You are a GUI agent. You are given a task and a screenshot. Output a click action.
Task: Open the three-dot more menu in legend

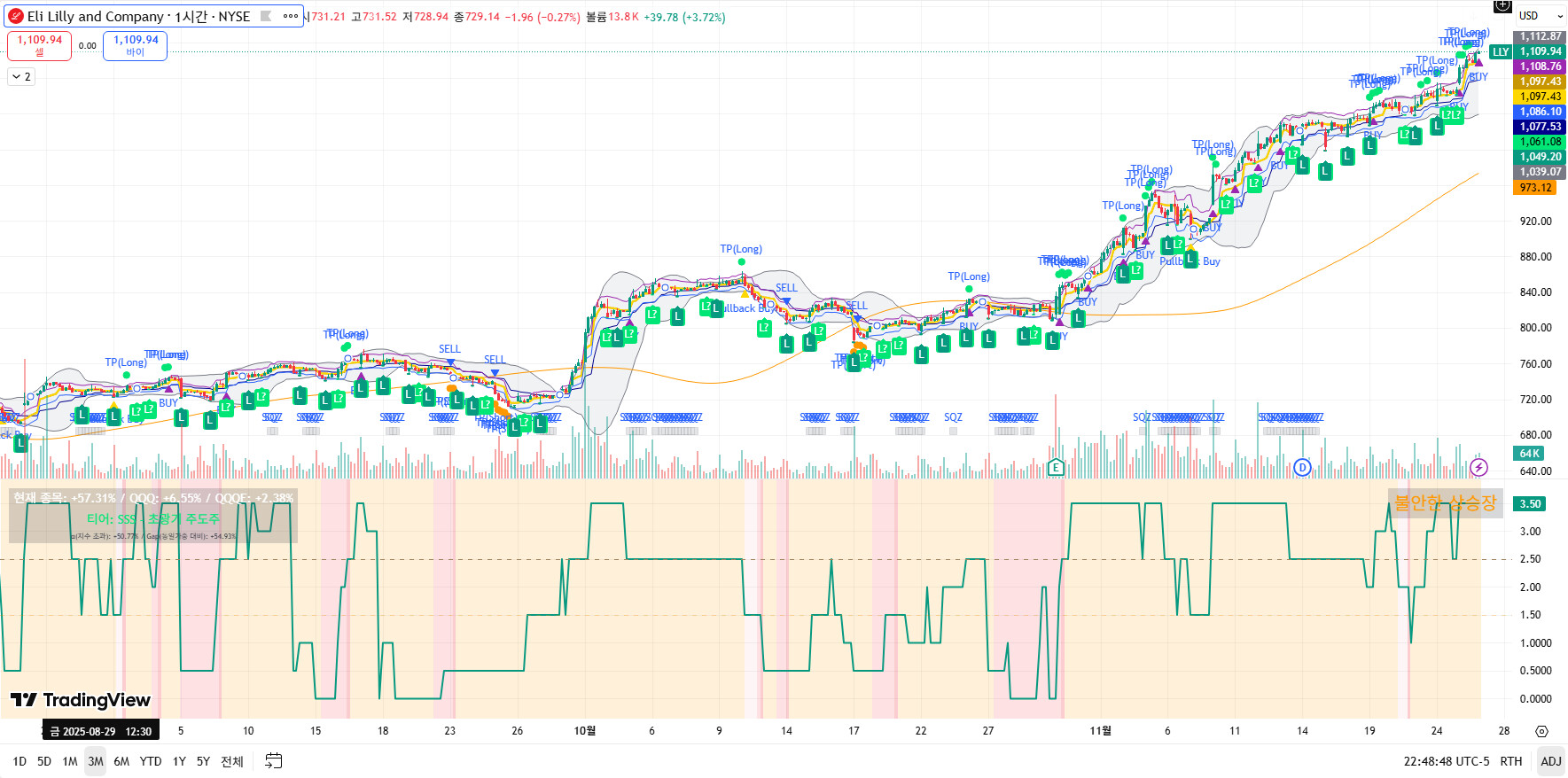[291, 16]
